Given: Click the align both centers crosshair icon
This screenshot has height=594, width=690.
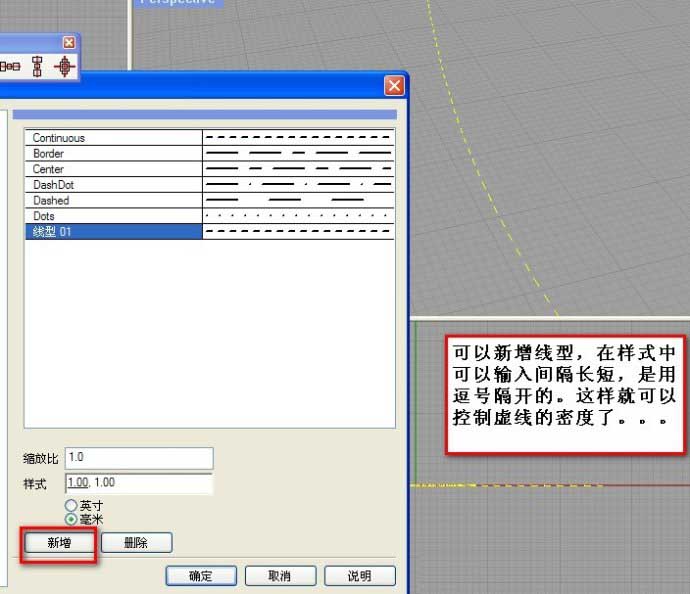Looking at the screenshot, I should coord(65,66).
